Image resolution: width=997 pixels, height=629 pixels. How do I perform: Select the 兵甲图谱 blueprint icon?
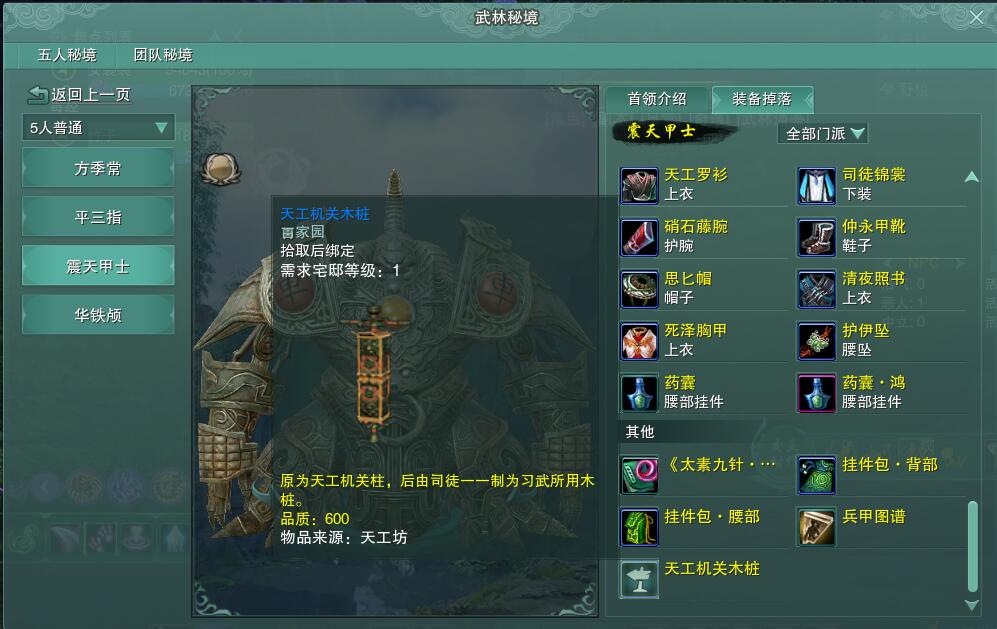pos(816,527)
